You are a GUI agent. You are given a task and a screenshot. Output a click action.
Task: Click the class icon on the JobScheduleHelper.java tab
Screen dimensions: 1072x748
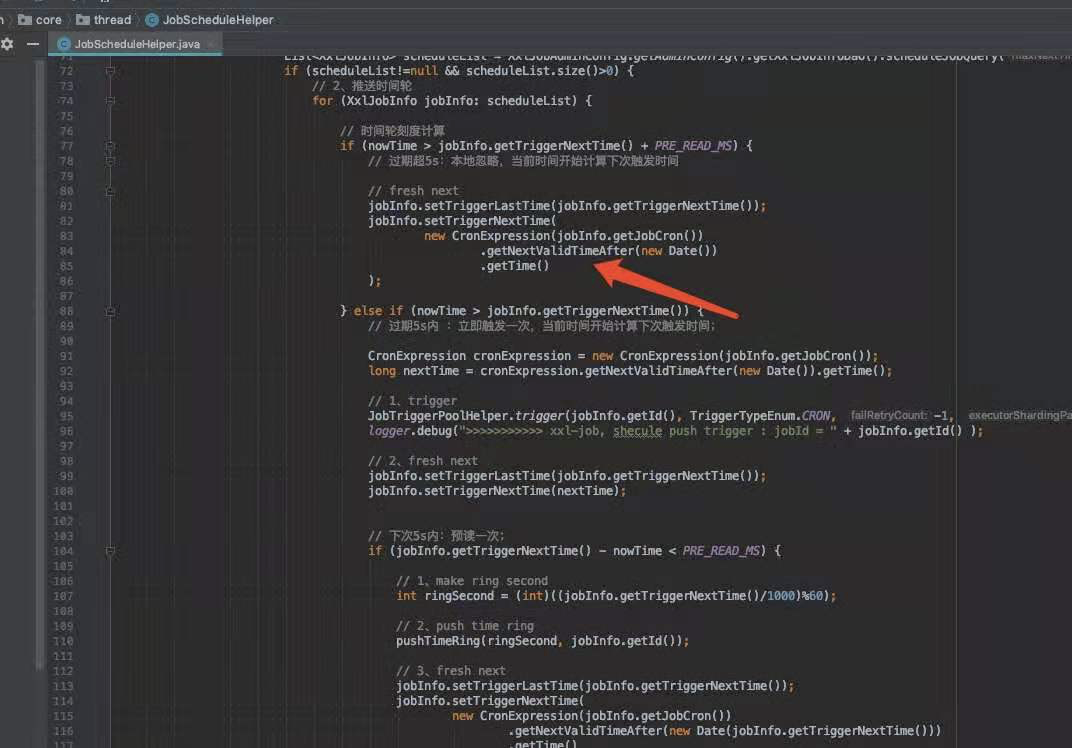64,44
